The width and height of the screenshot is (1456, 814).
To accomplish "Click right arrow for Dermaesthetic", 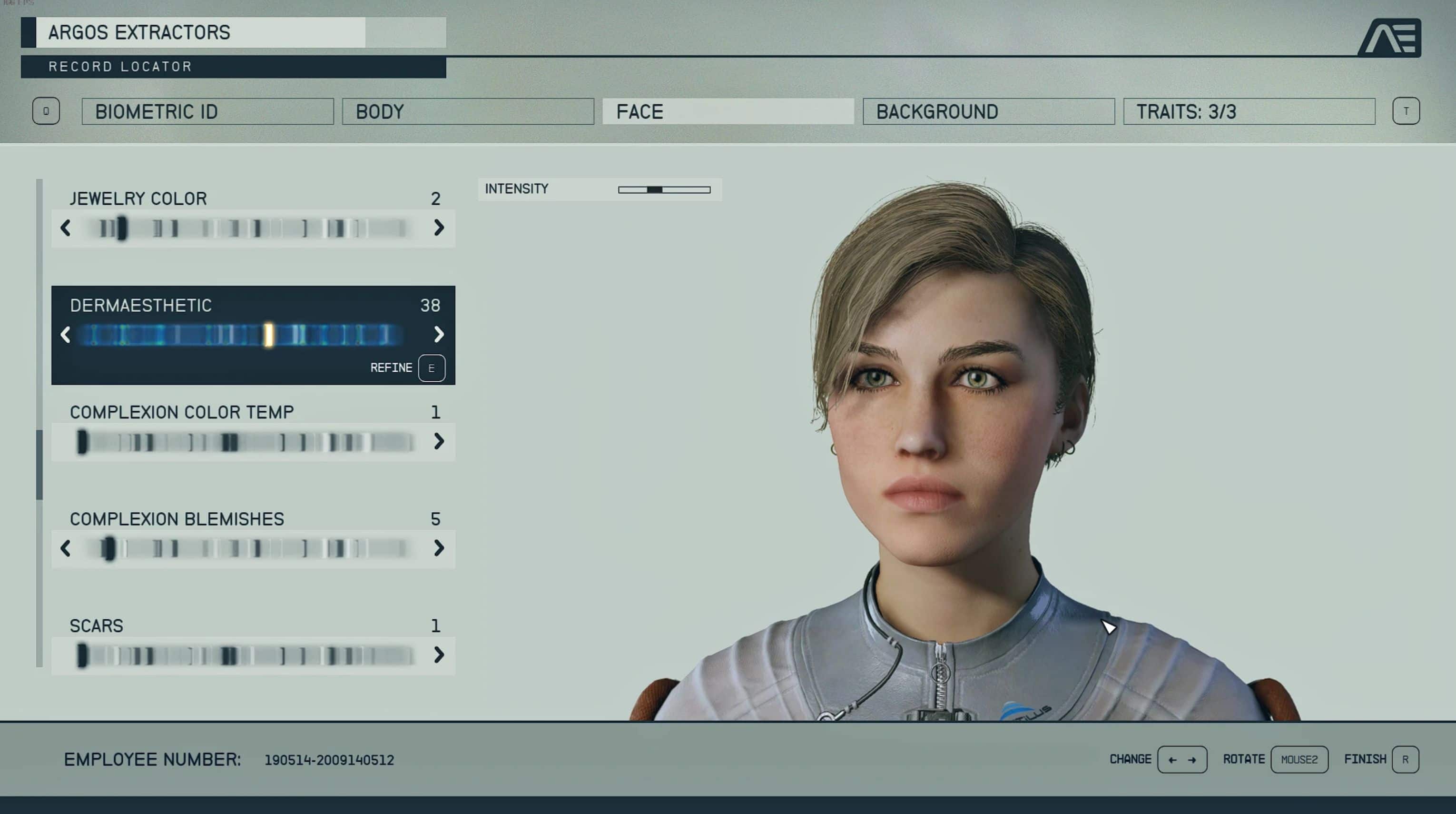I will [x=439, y=335].
